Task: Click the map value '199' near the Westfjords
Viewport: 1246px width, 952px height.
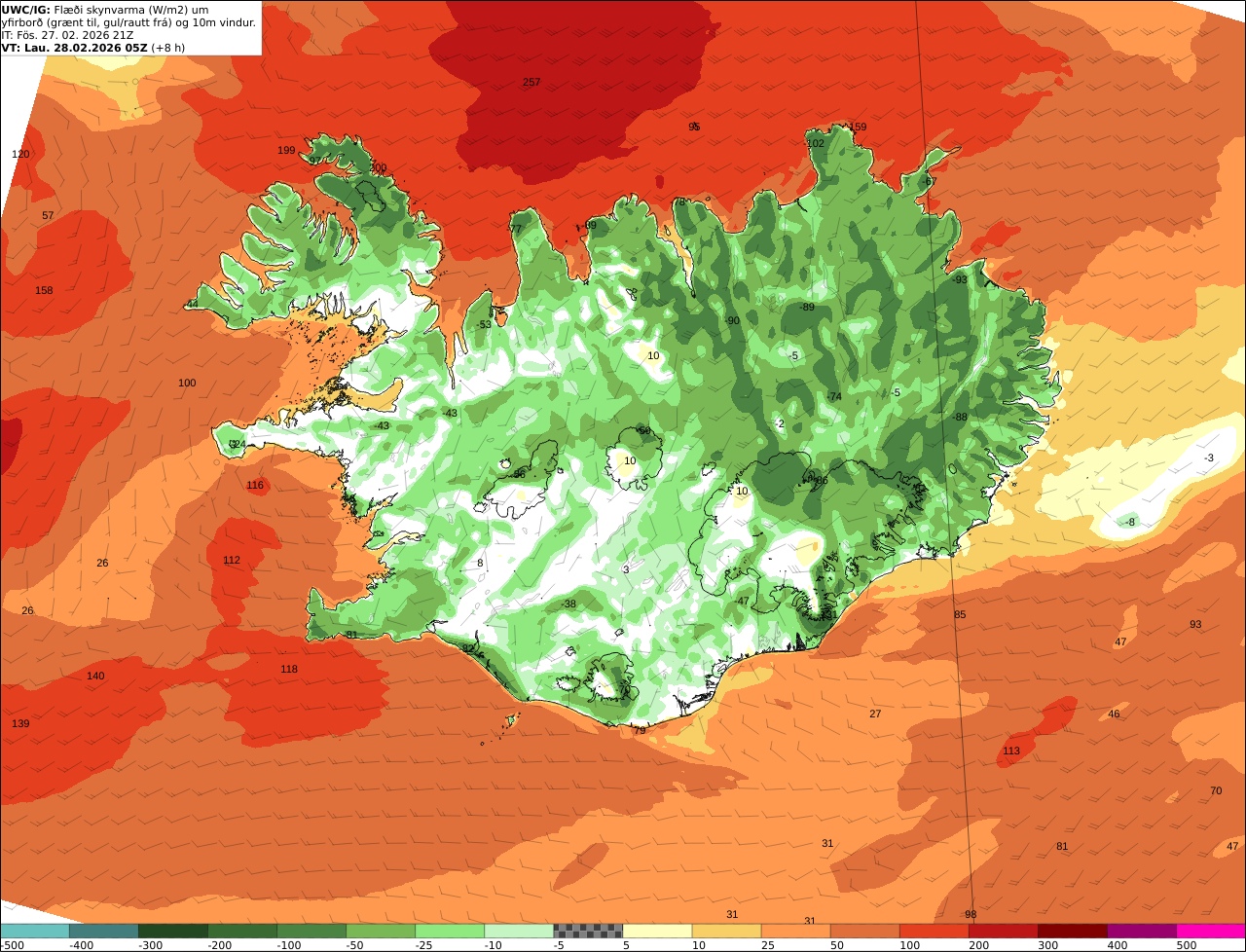Action: coord(286,150)
